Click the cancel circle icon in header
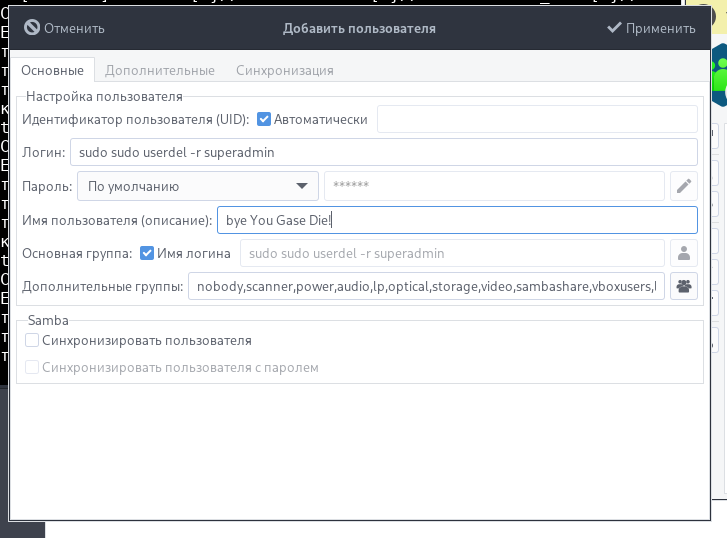 [x=31, y=28]
